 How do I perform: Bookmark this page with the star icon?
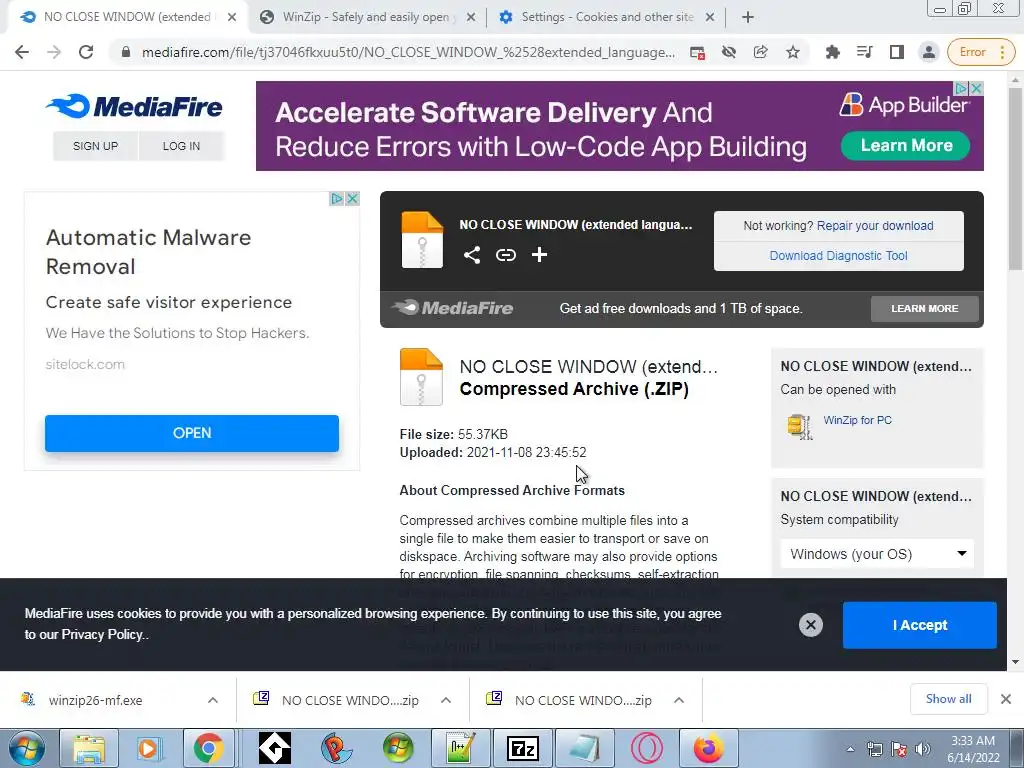click(793, 52)
